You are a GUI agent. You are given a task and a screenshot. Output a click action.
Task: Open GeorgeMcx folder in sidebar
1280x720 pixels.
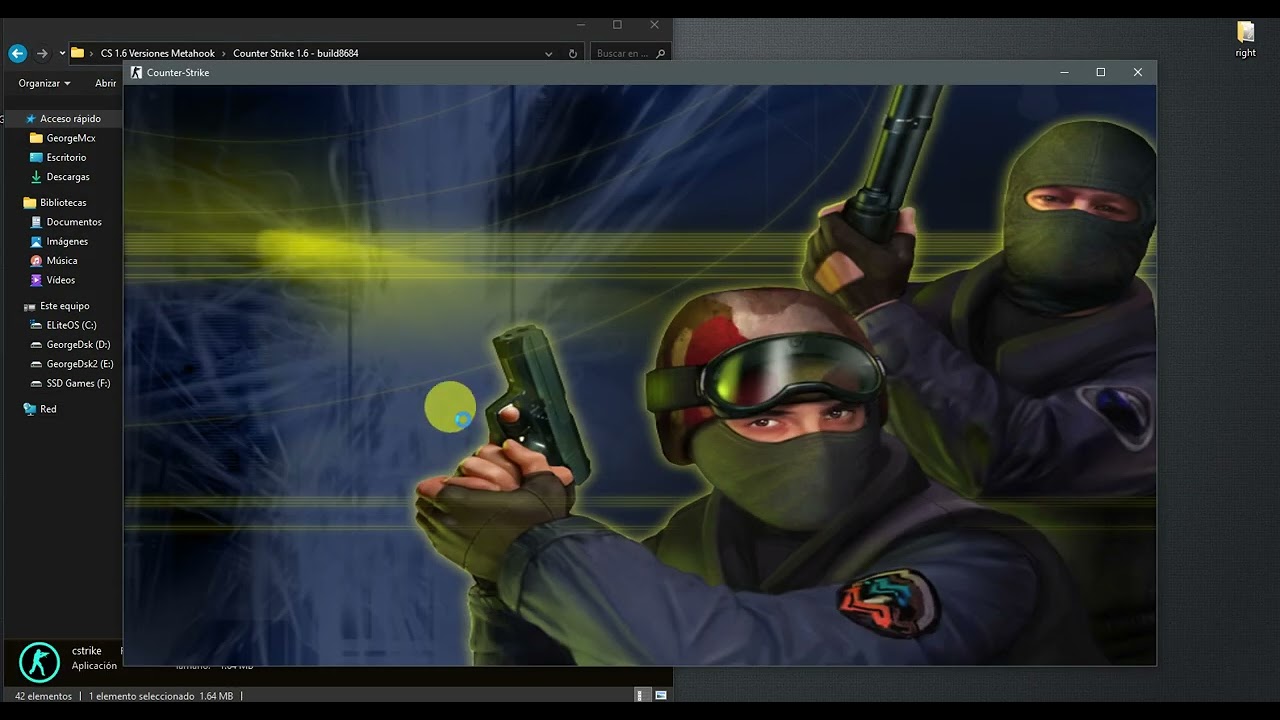point(71,138)
